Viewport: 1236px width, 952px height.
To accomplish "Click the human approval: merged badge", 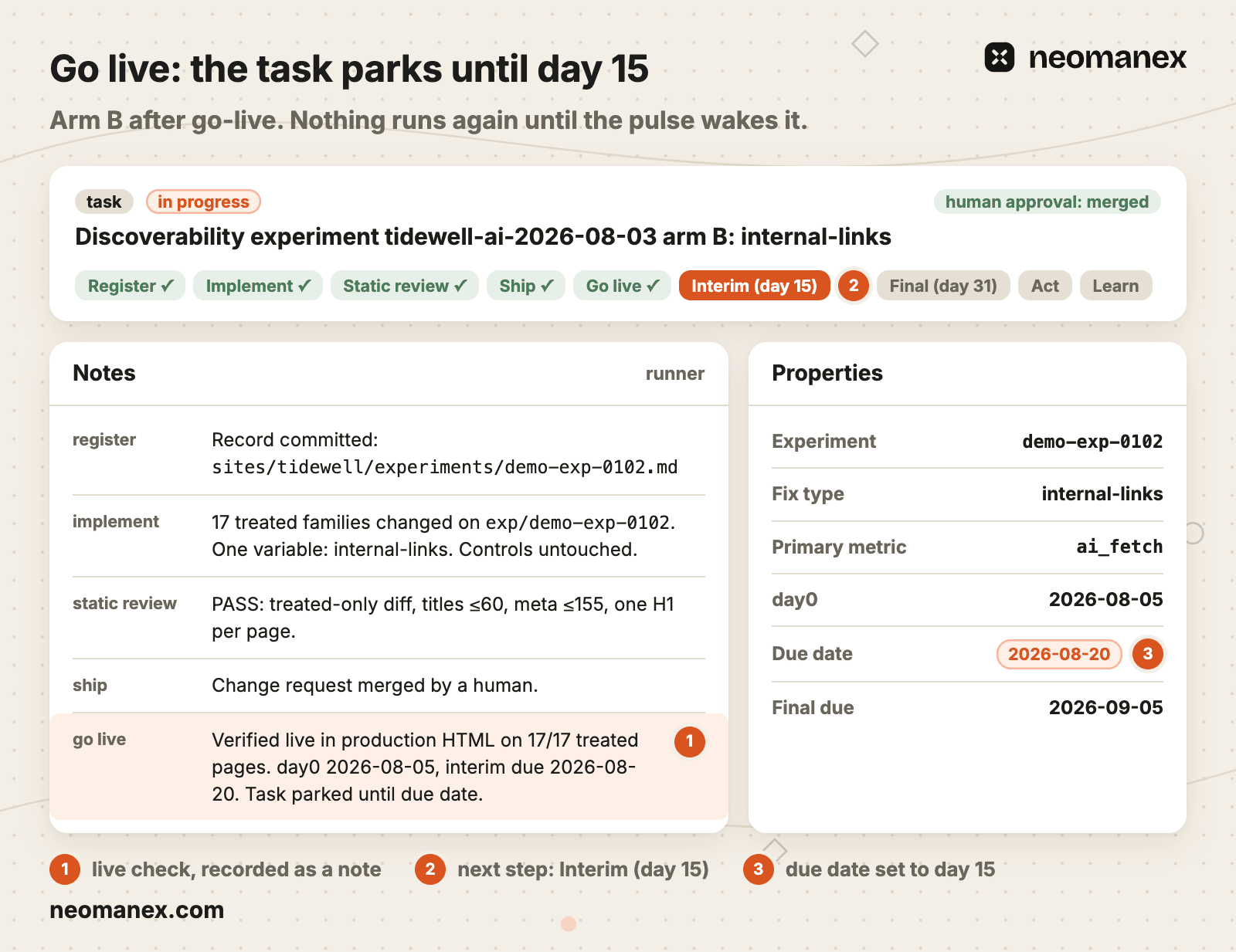I will click(x=1047, y=202).
